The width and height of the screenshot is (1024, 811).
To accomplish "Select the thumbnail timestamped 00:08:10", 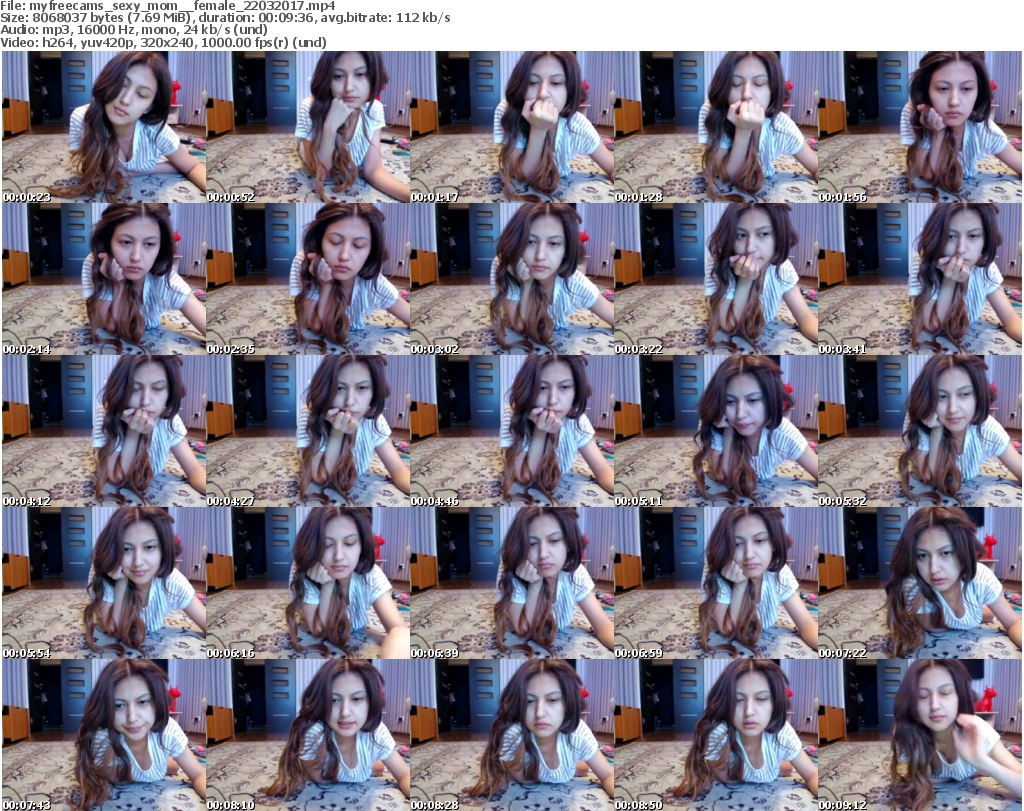I will 308,735.
